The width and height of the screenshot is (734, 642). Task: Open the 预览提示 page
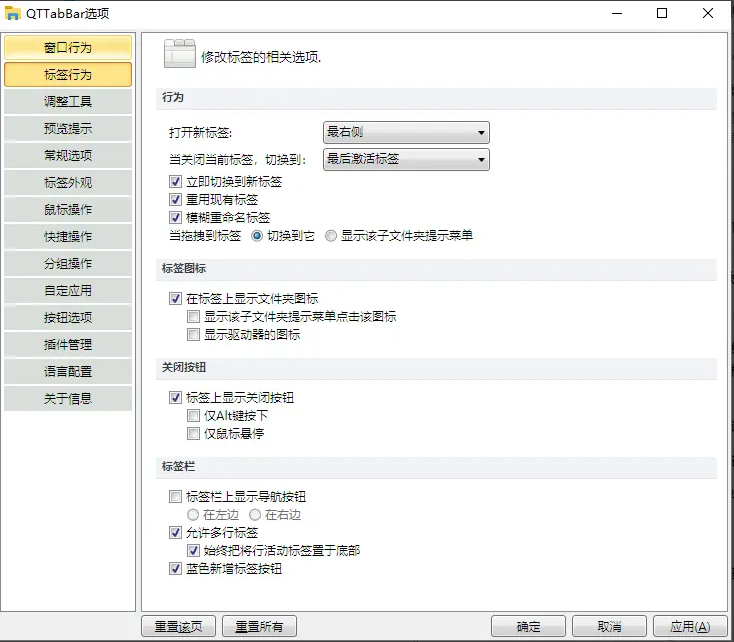[68, 128]
